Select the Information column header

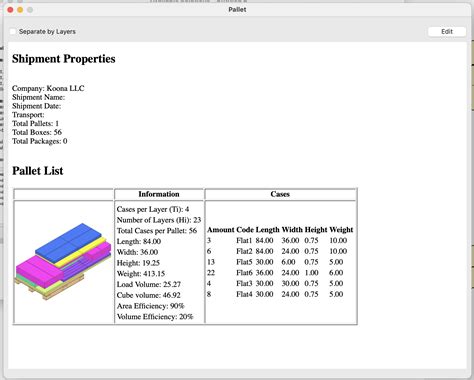[x=159, y=194]
